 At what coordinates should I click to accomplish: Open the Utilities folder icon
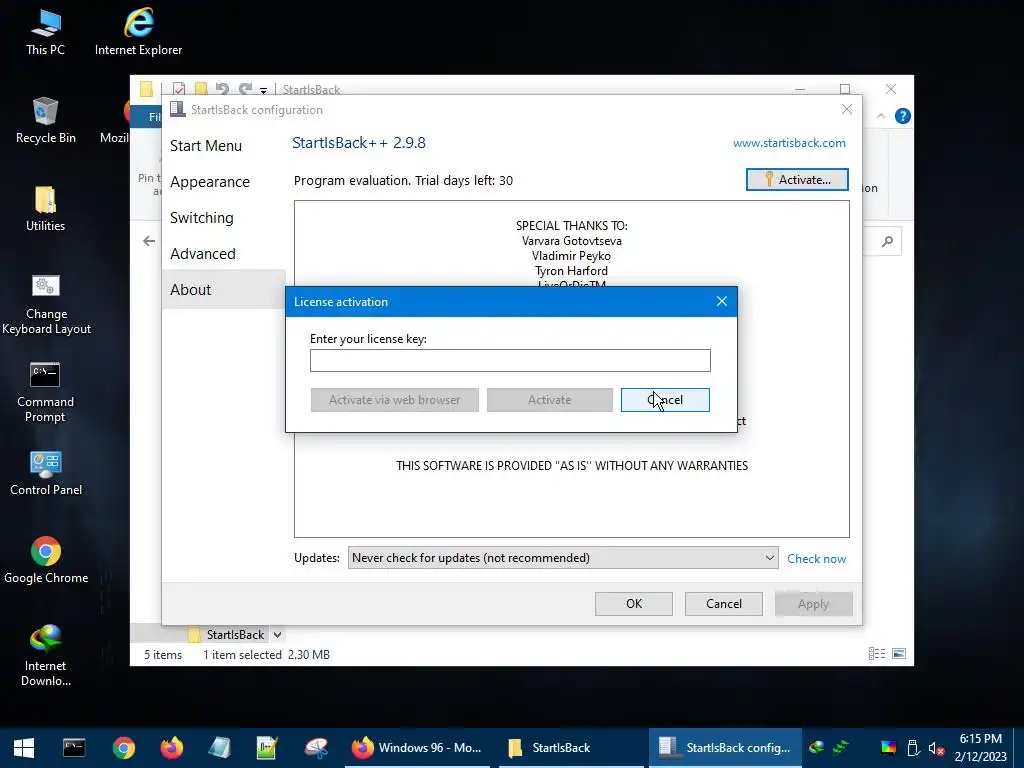[x=45, y=208]
